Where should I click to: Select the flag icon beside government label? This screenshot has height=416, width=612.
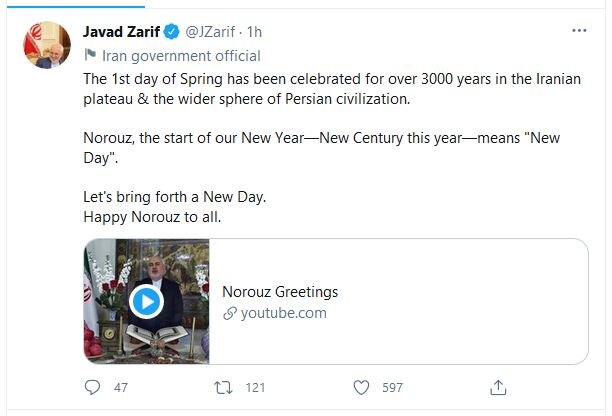point(90,55)
